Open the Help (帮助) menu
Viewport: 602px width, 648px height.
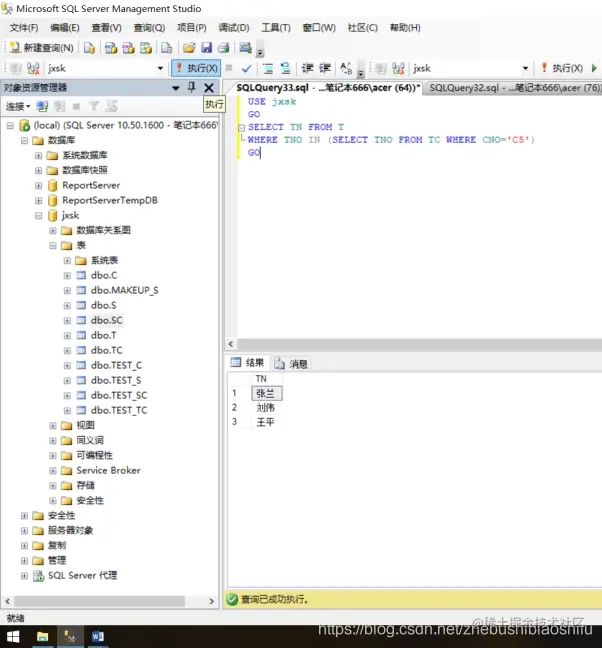point(405,28)
